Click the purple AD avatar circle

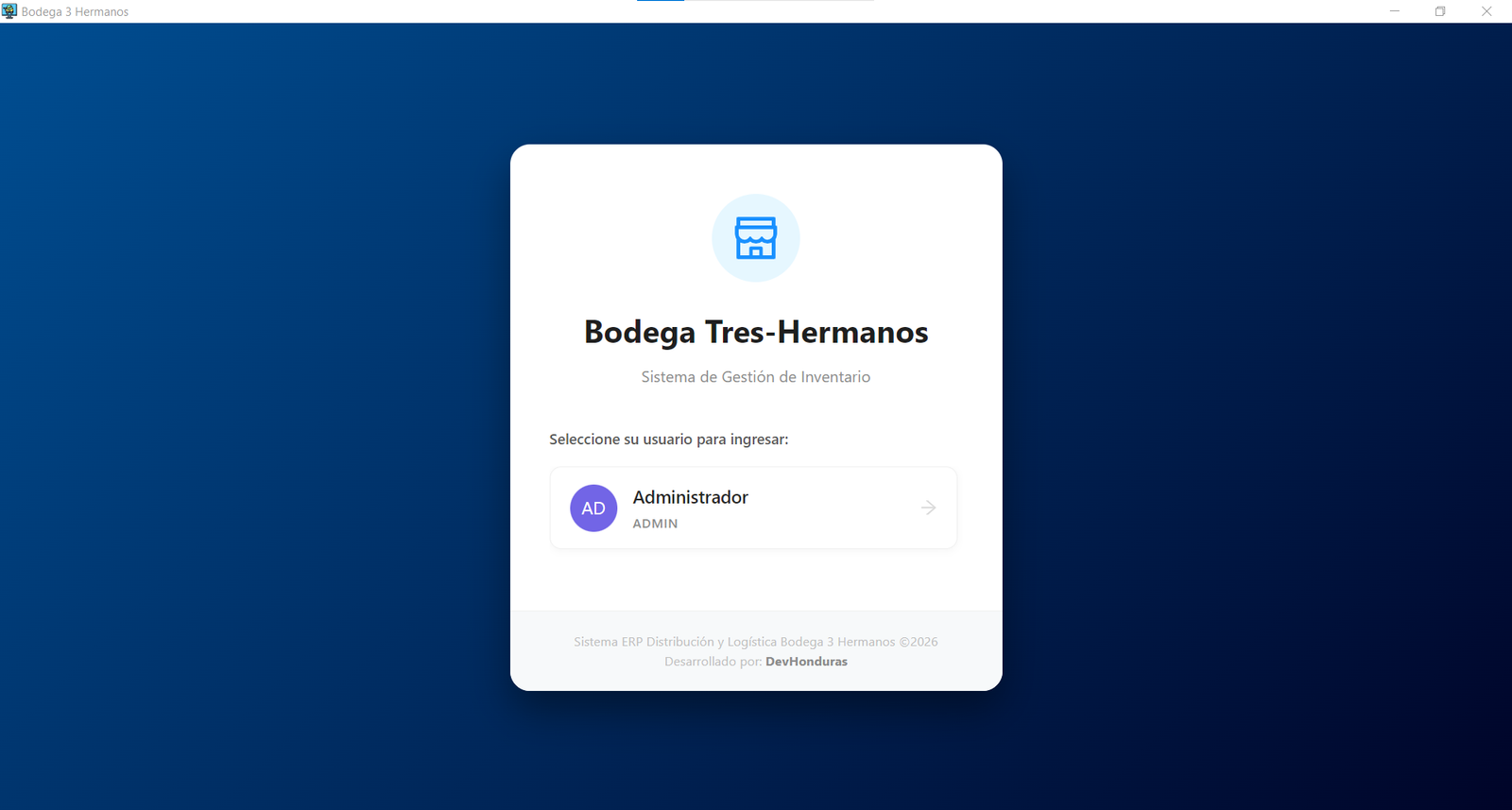pos(593,508)
